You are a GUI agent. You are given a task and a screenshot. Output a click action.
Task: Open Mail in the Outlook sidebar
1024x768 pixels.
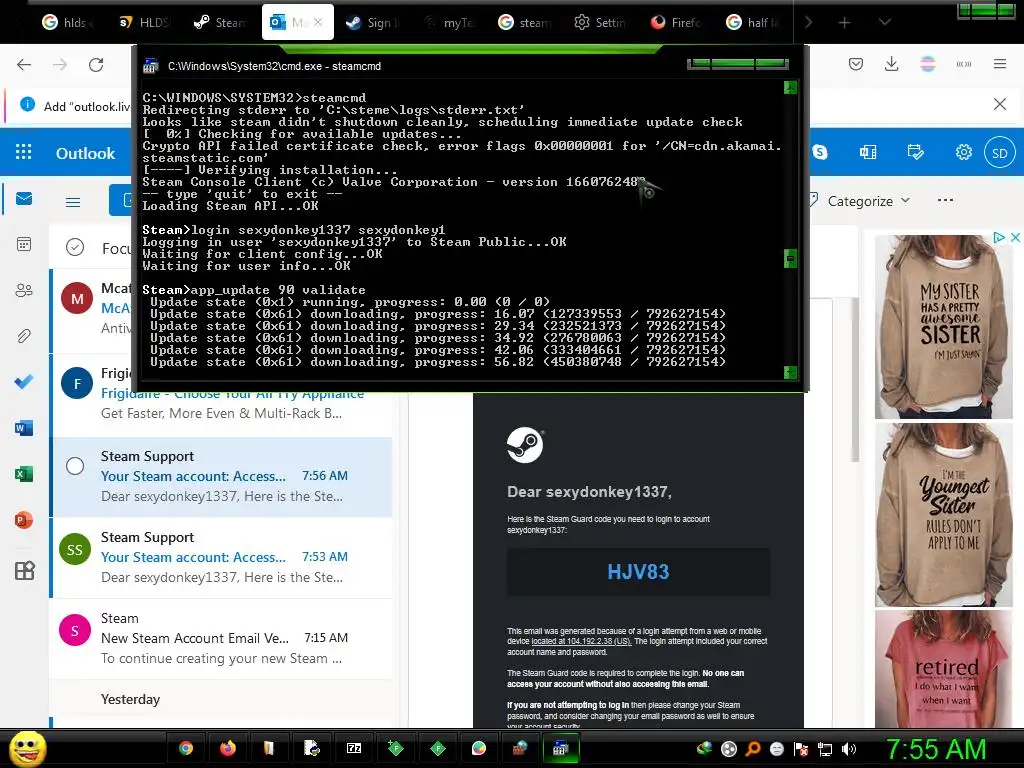pyautogui.click(x=24, y=199)
